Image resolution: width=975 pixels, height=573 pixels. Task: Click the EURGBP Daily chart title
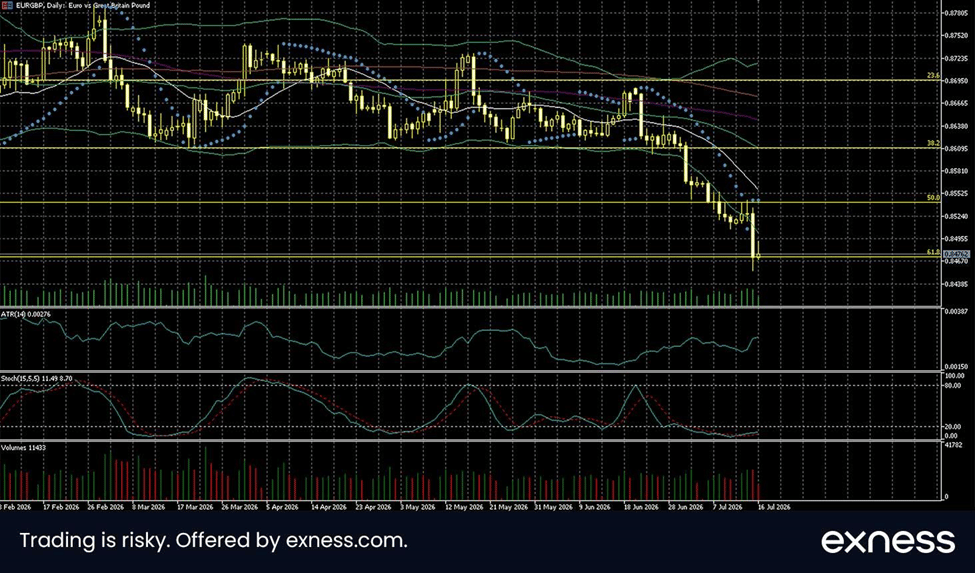coord(80,5)
